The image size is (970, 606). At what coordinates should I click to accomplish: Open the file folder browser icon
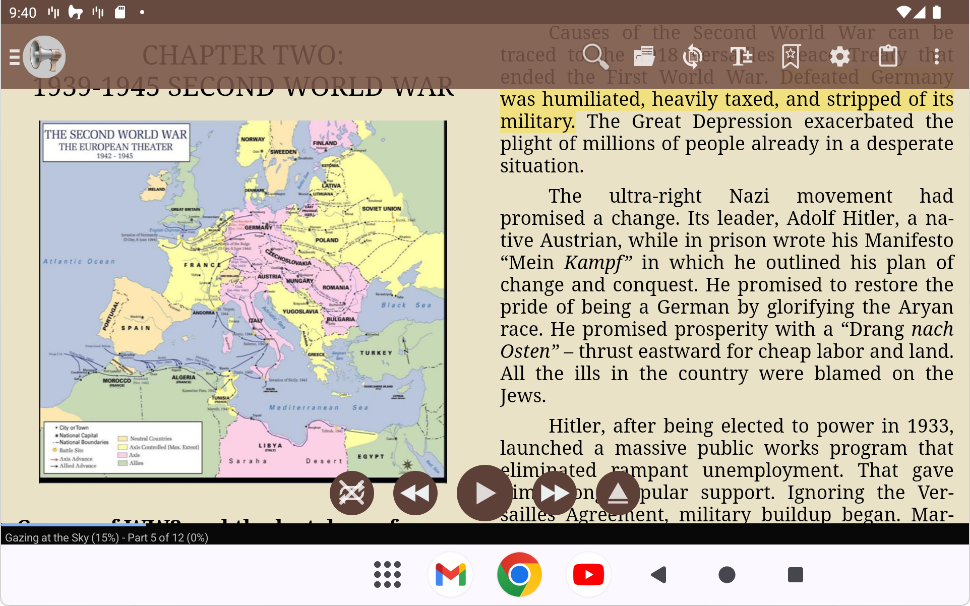click(644, 56)
